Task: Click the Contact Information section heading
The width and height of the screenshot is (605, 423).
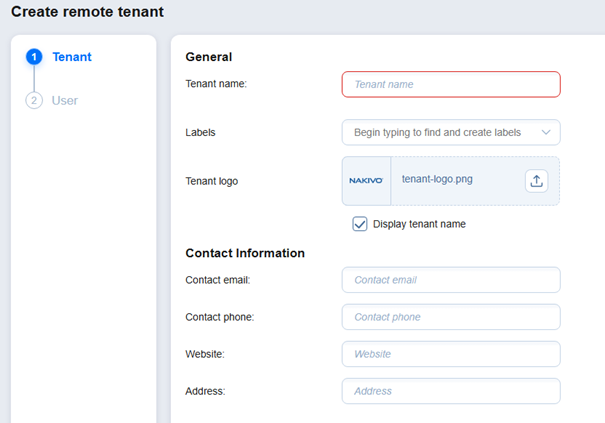Action: (x=245, y=253)
